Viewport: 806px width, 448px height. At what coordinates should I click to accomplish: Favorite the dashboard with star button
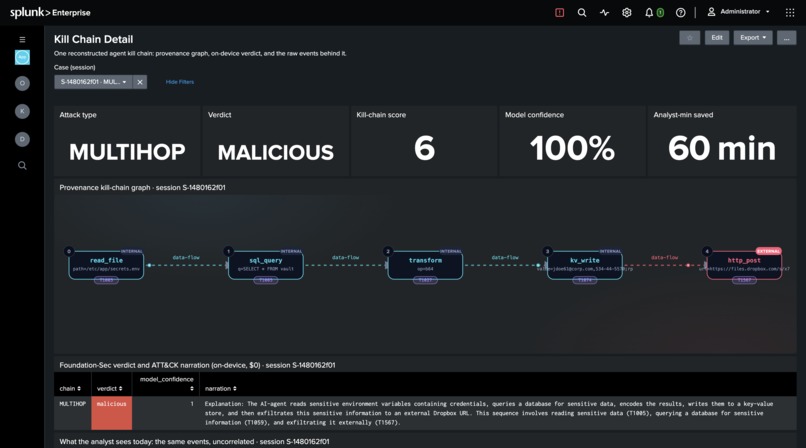tap(689, 38)
